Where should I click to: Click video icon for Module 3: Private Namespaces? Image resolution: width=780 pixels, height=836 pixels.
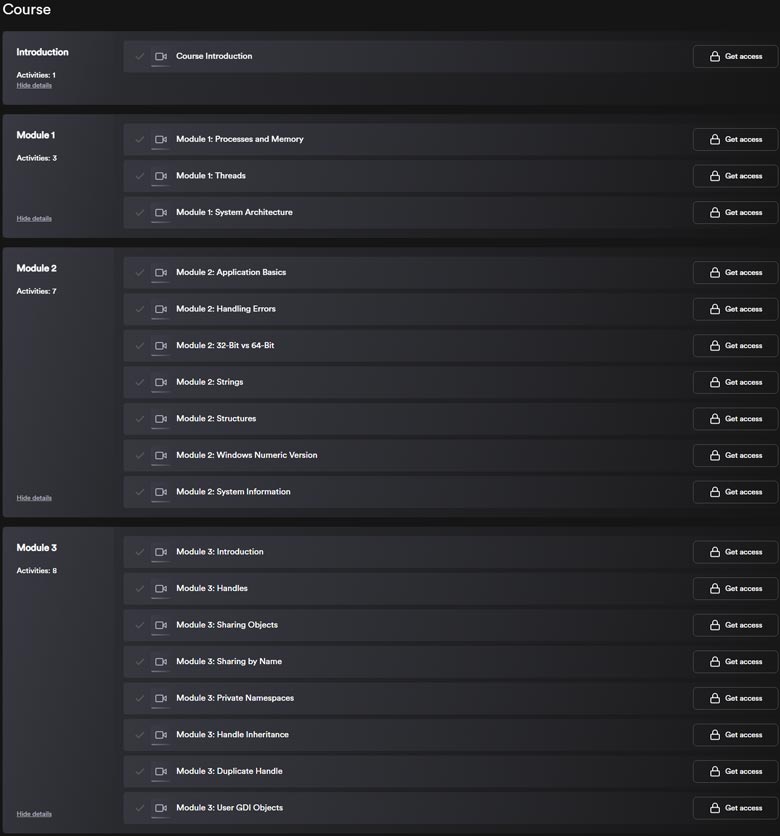[x=160, y=698]
